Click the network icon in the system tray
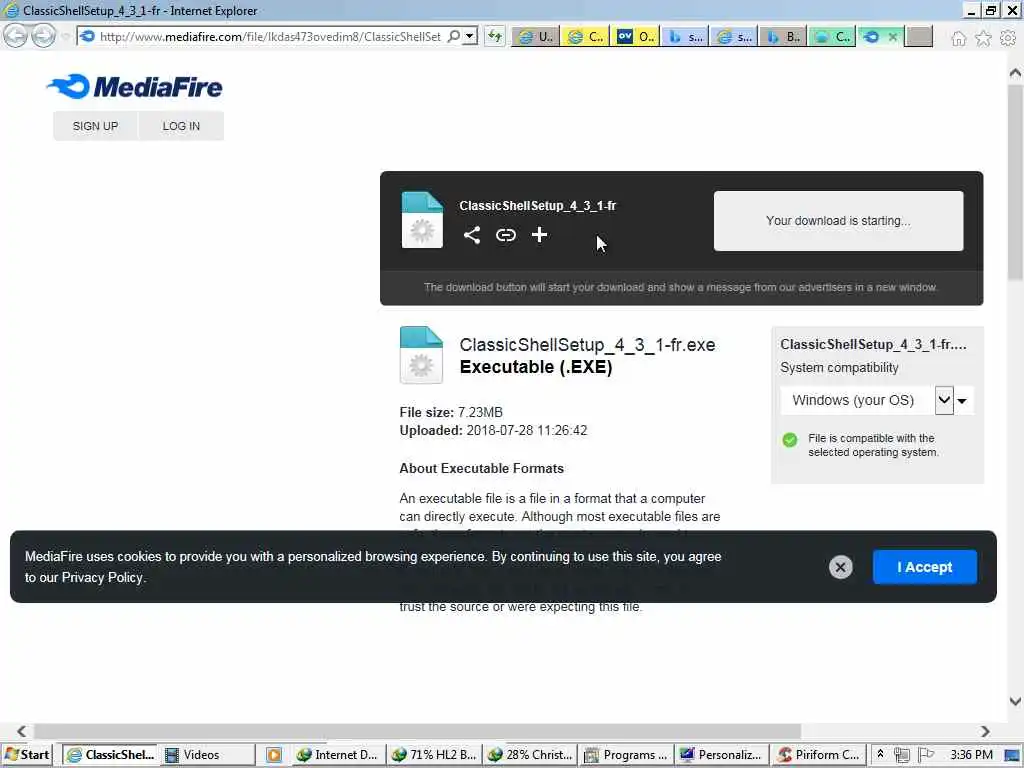The image size is (1024, 768). click(902, 755)
